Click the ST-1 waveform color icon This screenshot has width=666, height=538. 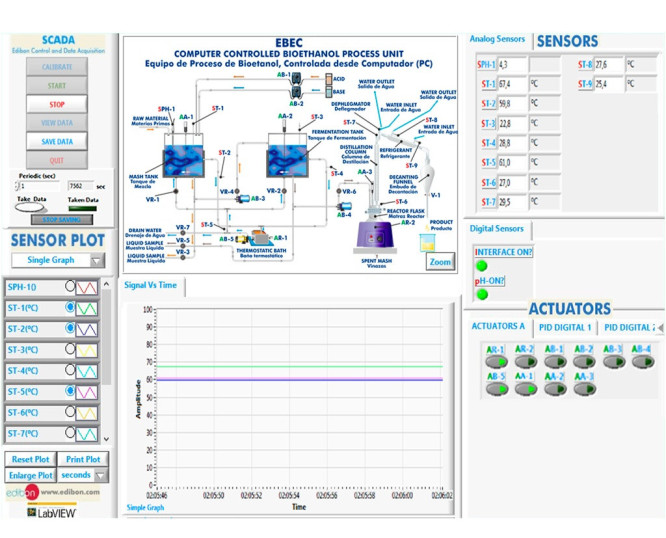(x=88, y=308)
